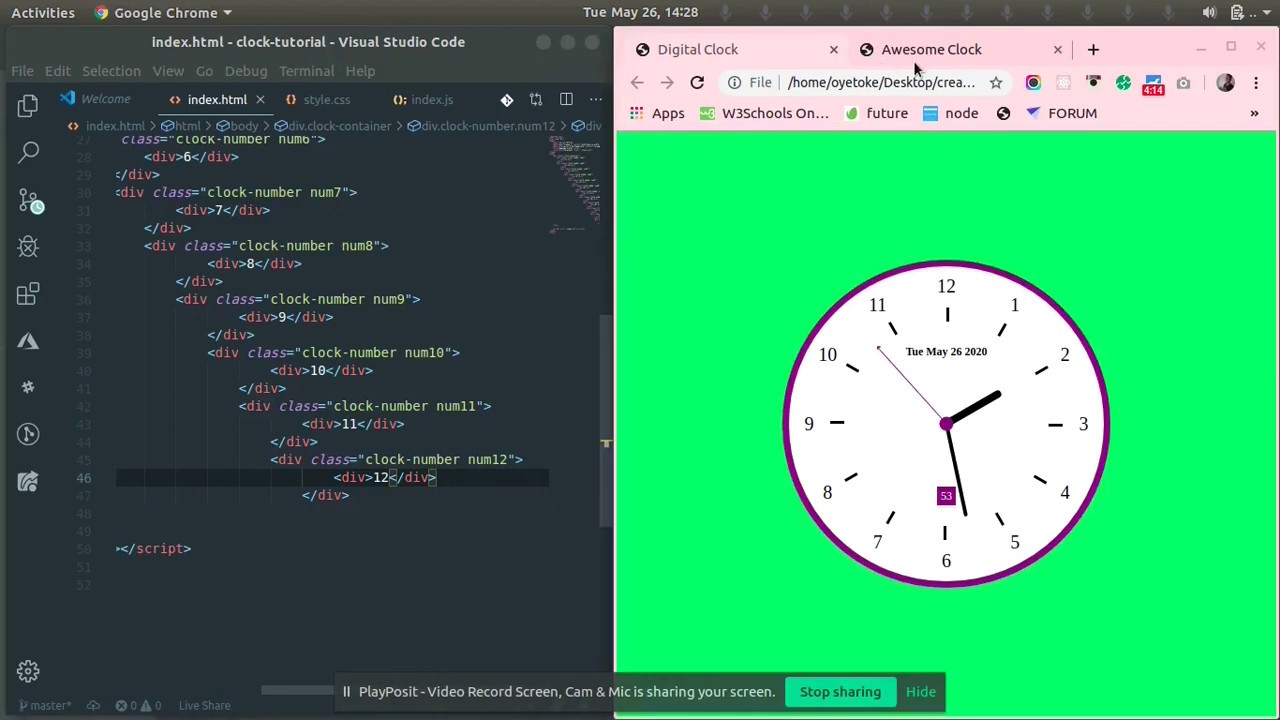Open the Debug (bug) panel icon
Screen dimensions: 1280x720
(28, 247)
